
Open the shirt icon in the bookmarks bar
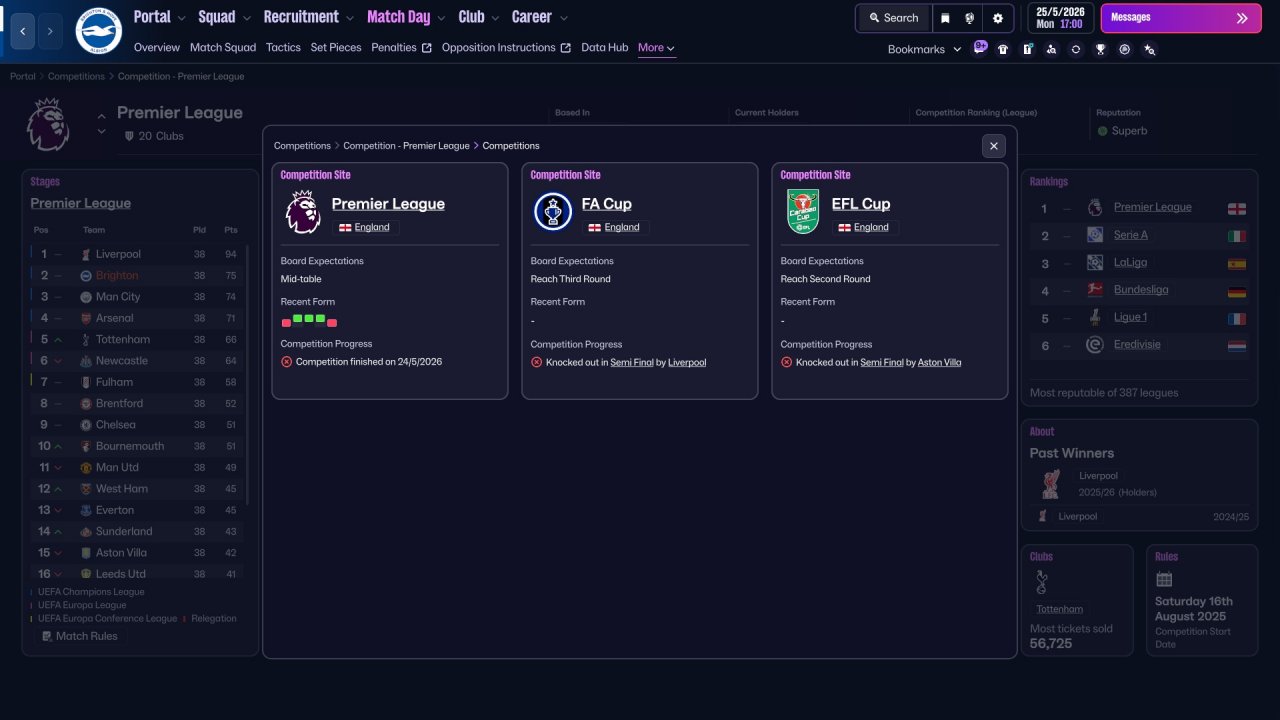coord(1003,49)
